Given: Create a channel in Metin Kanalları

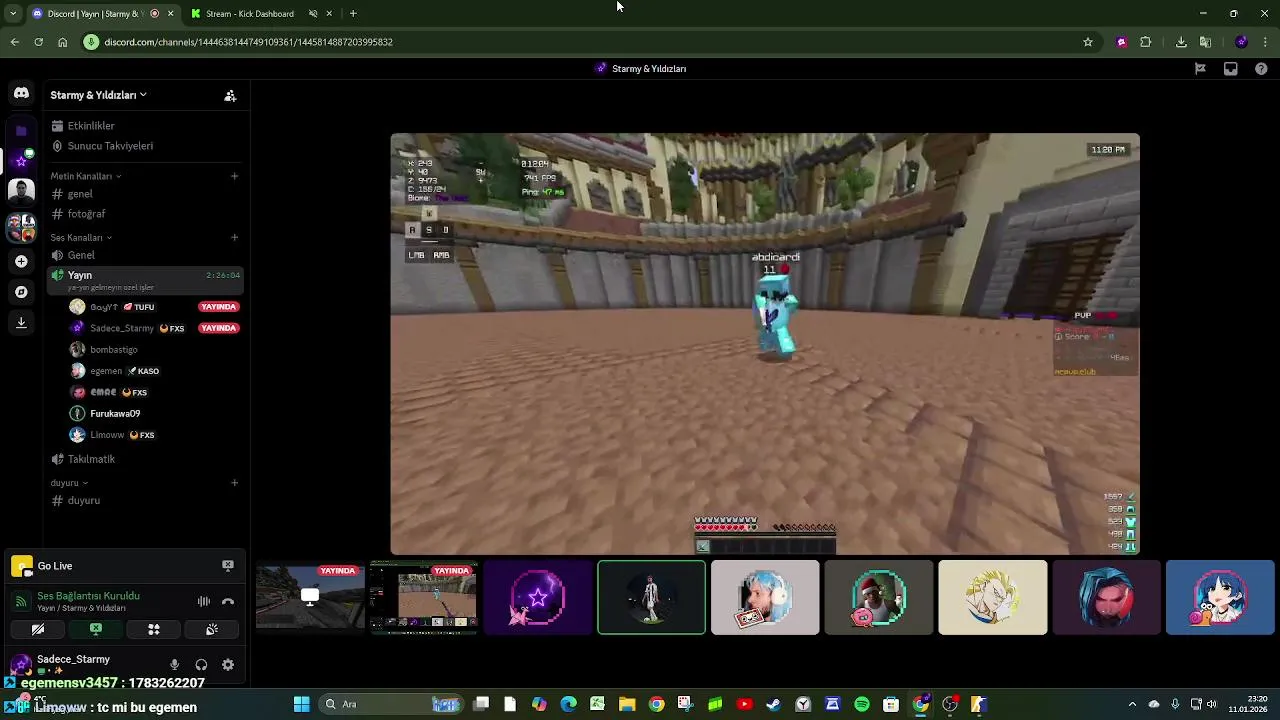Looking at the screenshot, I should click(234, 176).
